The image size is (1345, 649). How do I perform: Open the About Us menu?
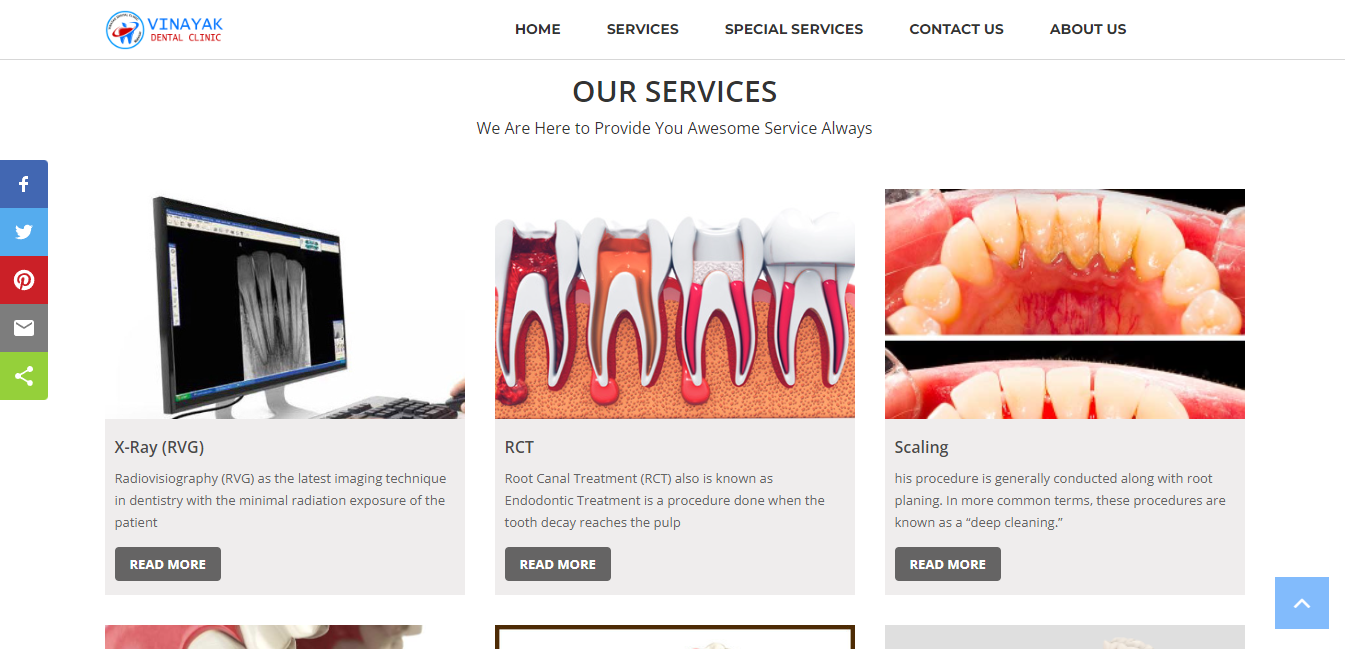click(x=1088, y=29)
